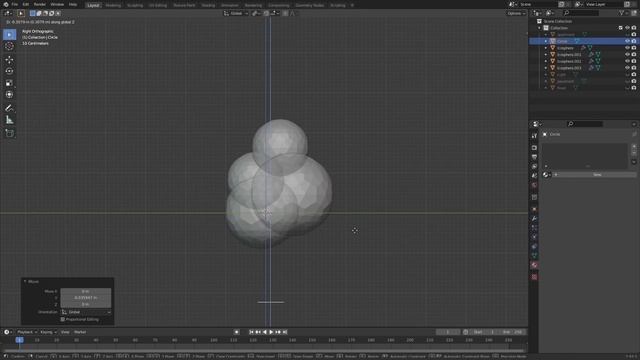Hide Icosphere.001 in the viewport
This screenshot has height=360, width=640.
[x=627, y=54]
